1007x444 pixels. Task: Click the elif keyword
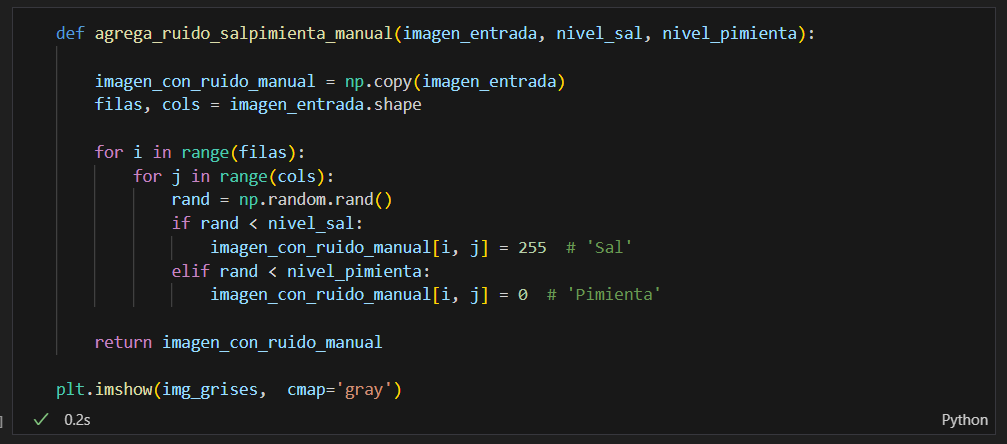point(190,271)
